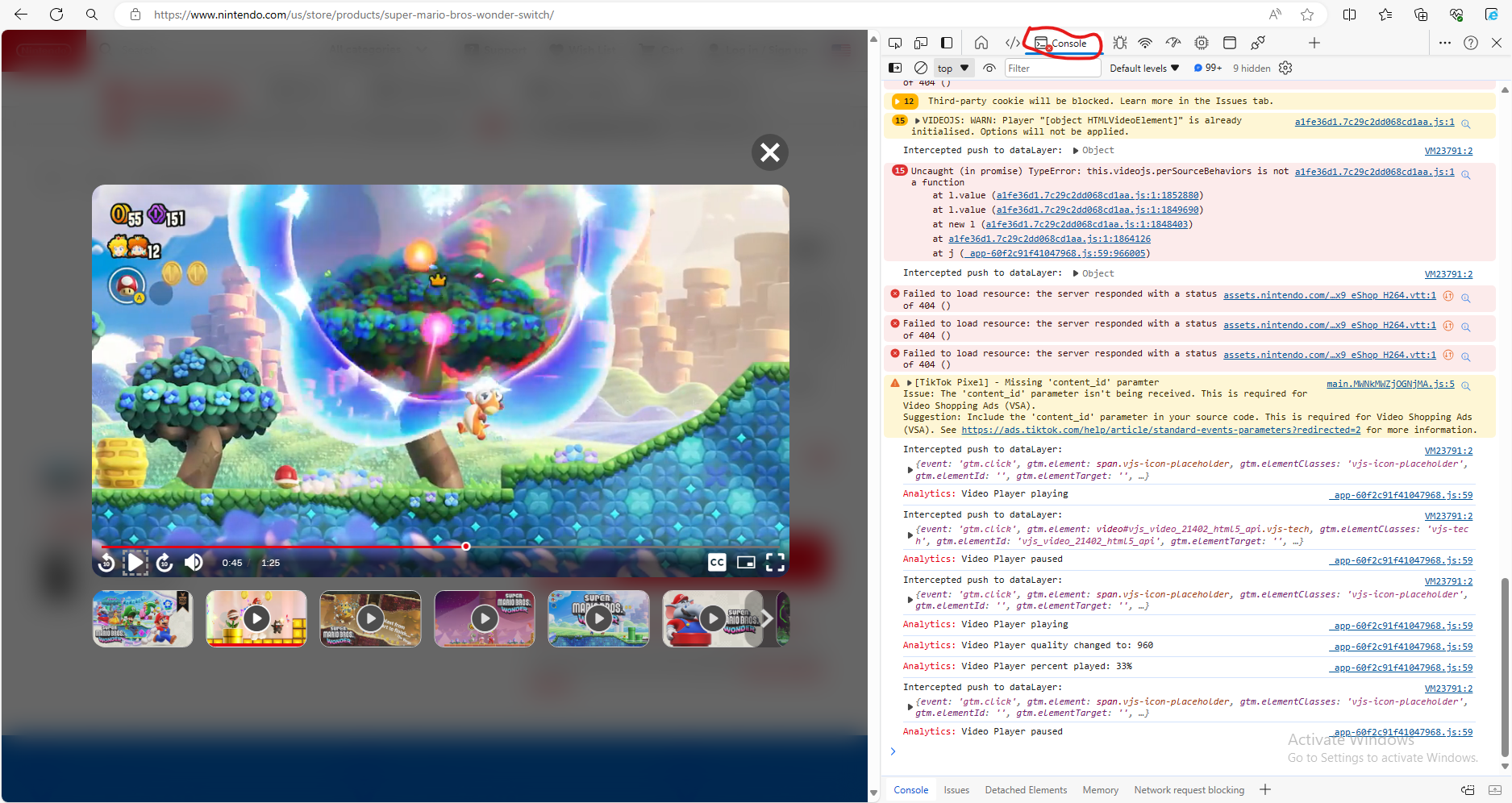Refresh the page in the browser
Viewport: 1512px width, 803px height.
point(56,15)
